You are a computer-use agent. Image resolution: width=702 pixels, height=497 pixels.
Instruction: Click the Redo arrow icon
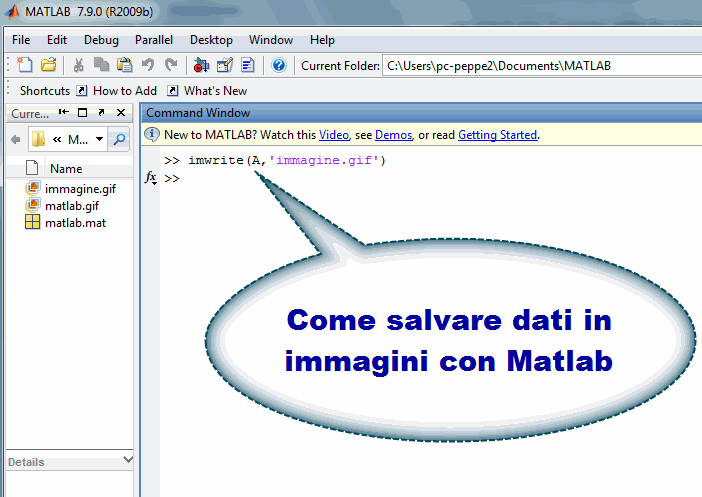pos(171,65)
